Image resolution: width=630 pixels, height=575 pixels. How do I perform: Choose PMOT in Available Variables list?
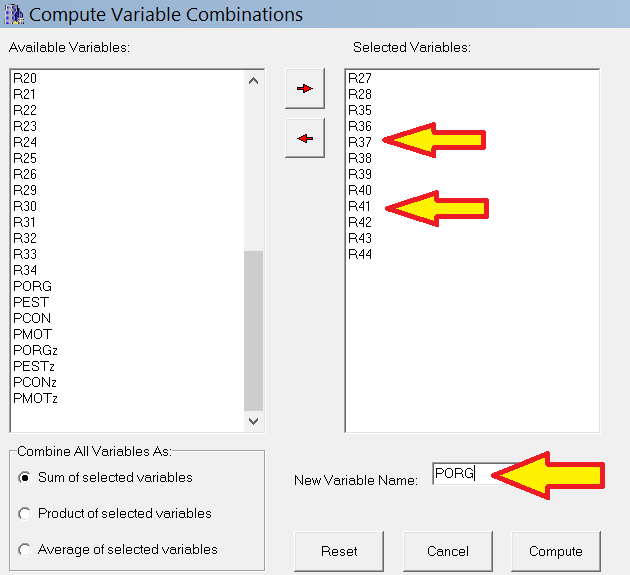pos(32,334)
